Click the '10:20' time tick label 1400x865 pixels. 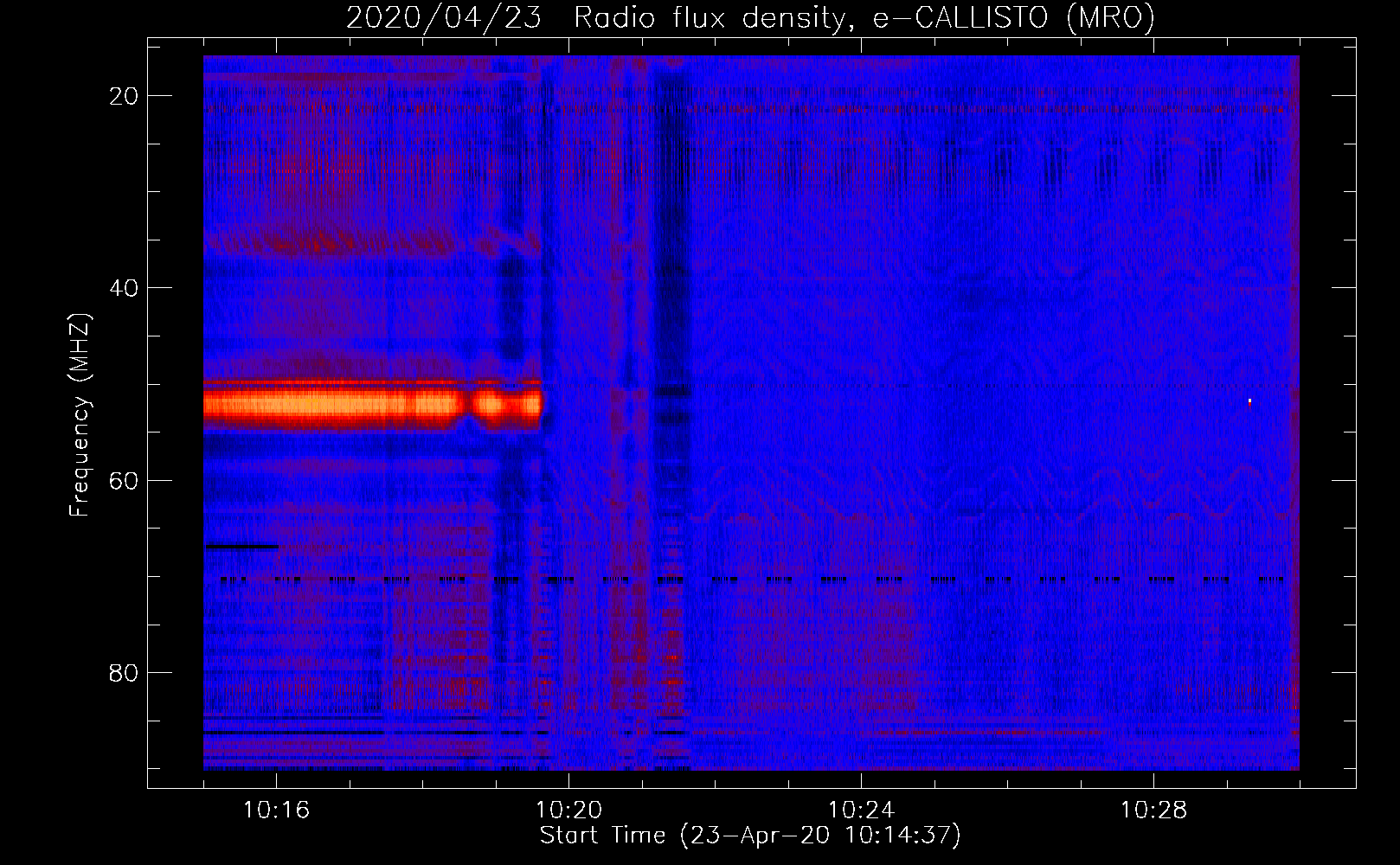tap(568, 811)
